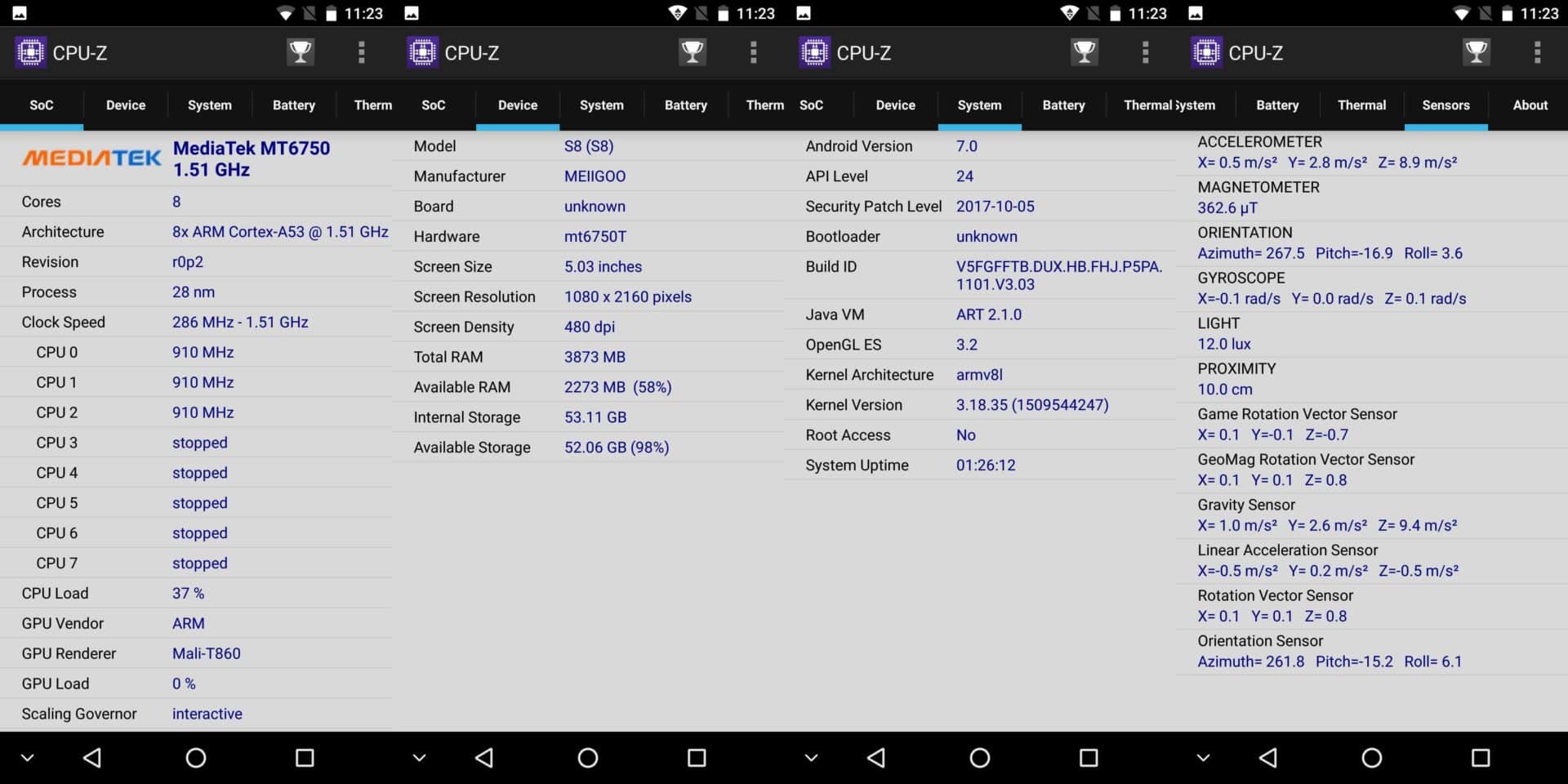Tap the Hardware value mt6750T

[x=595, y=237]
